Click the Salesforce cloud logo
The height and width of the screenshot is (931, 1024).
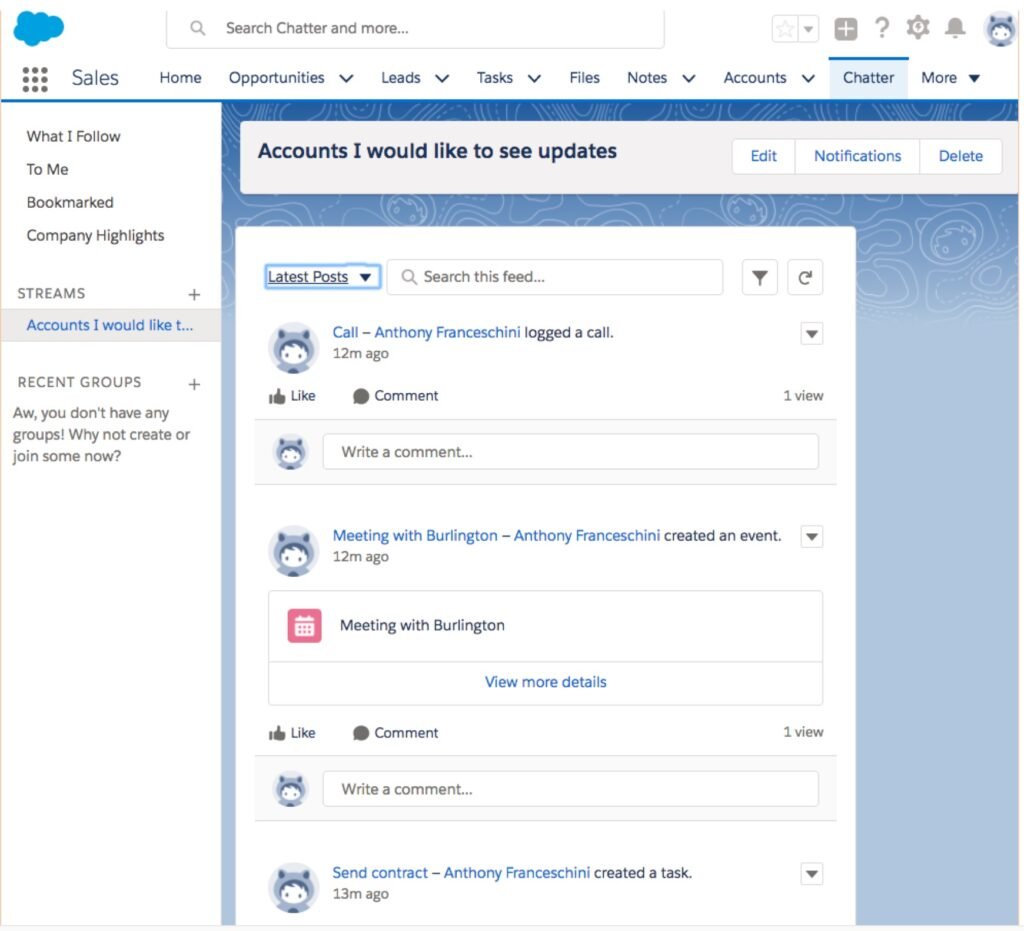(x=39, y=29)
